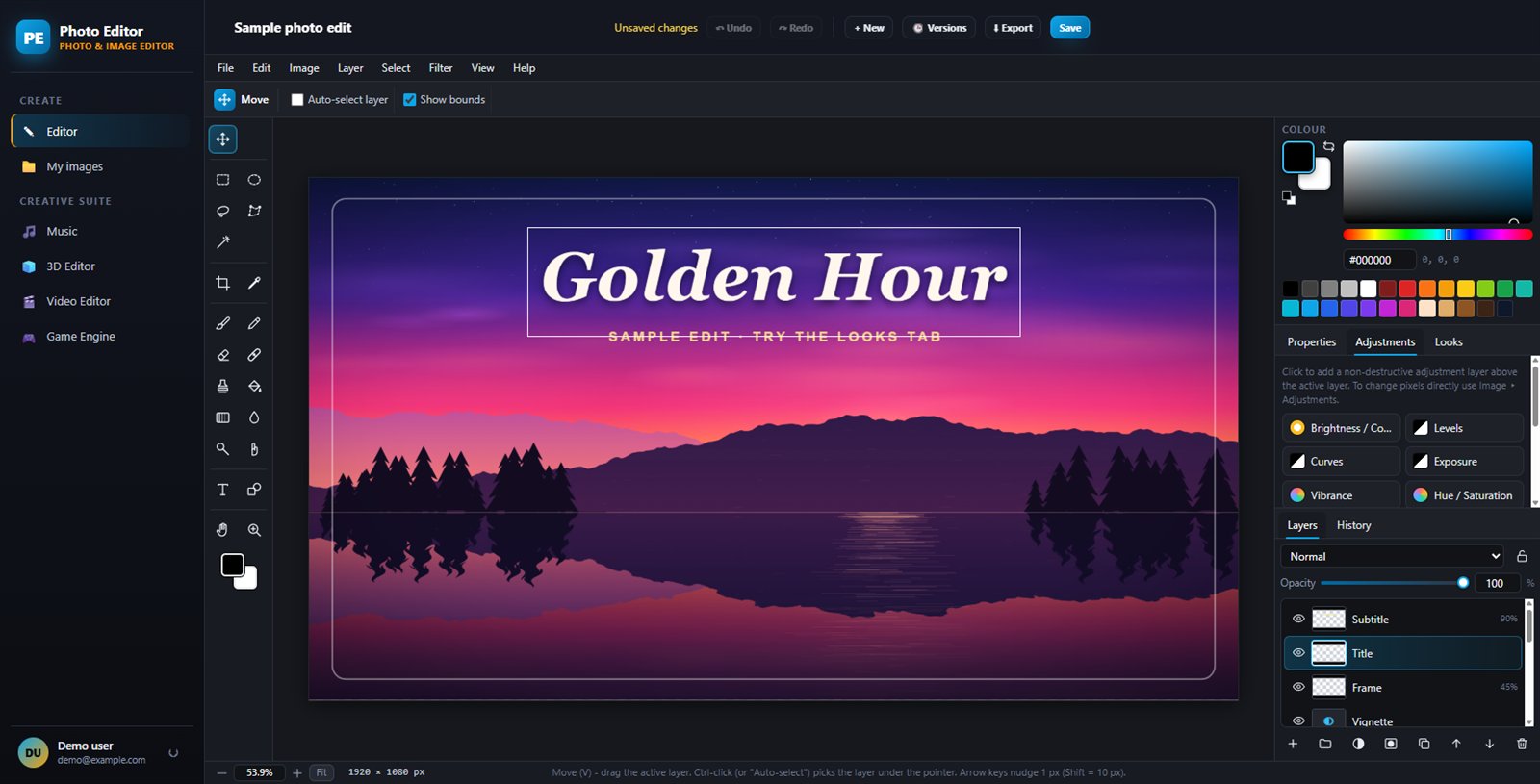This screenshot has height=784, width=1540.
Task: Select the Paint Bucket fill tool
Action: [x=254, y=386]
